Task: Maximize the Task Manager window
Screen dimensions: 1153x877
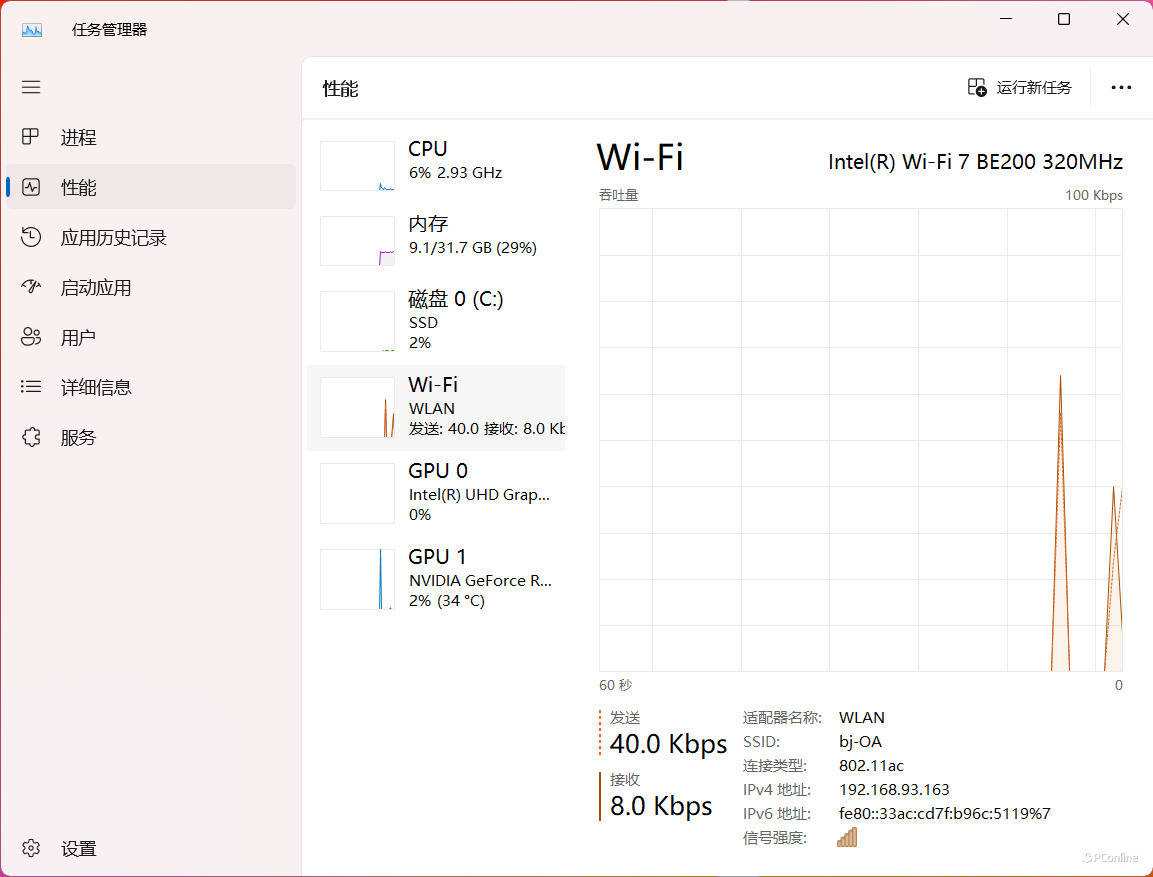Action: (1064, 19)
